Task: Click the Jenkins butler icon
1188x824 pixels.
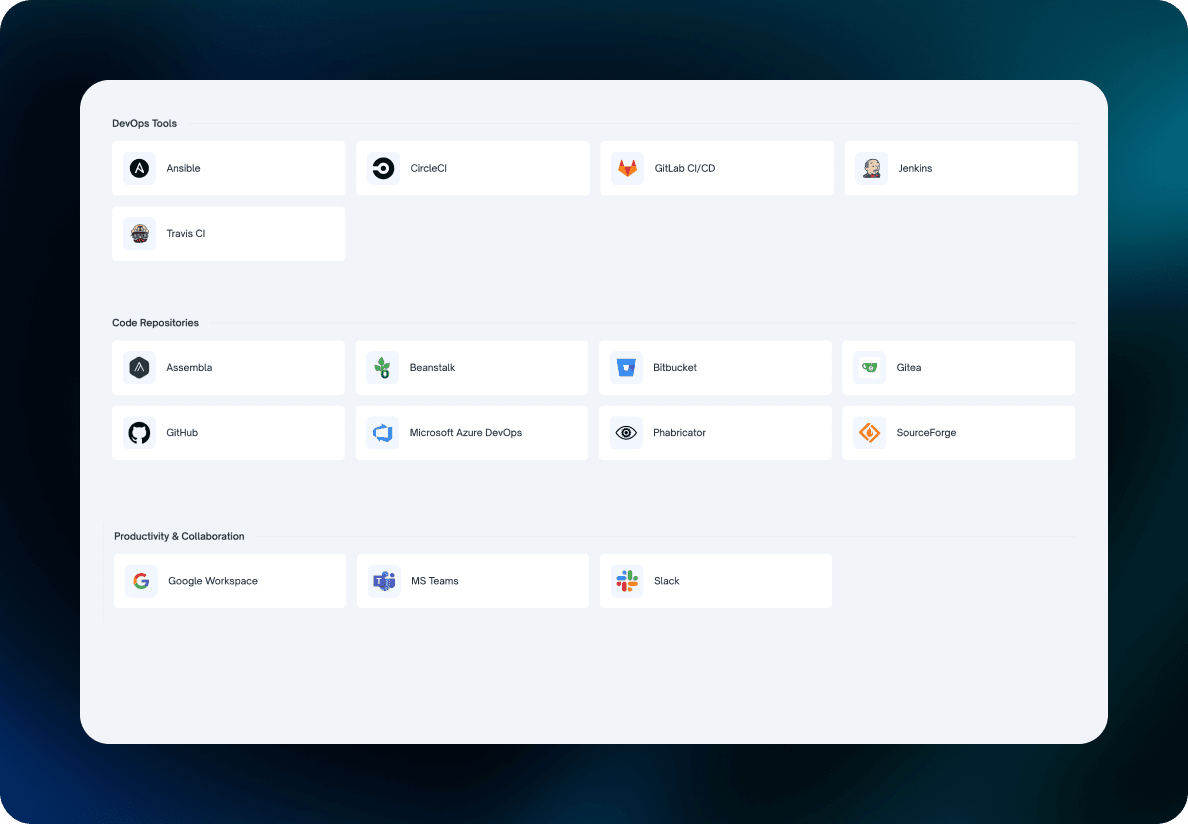Action: pyautogui.click(x=871, y=168)
